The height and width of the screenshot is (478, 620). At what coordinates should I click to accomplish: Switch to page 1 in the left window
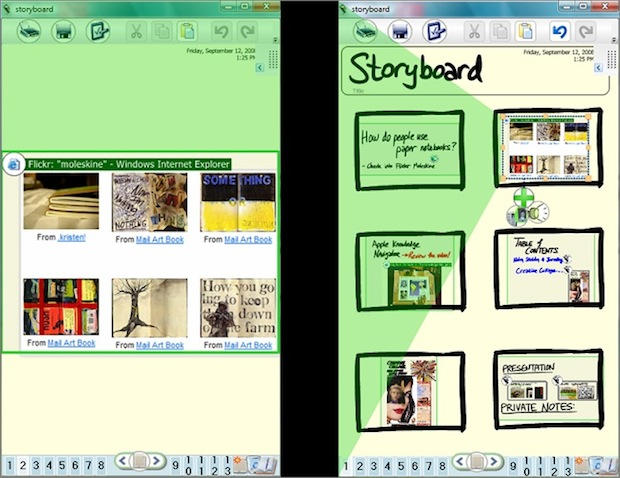click(x=10, y=465)
